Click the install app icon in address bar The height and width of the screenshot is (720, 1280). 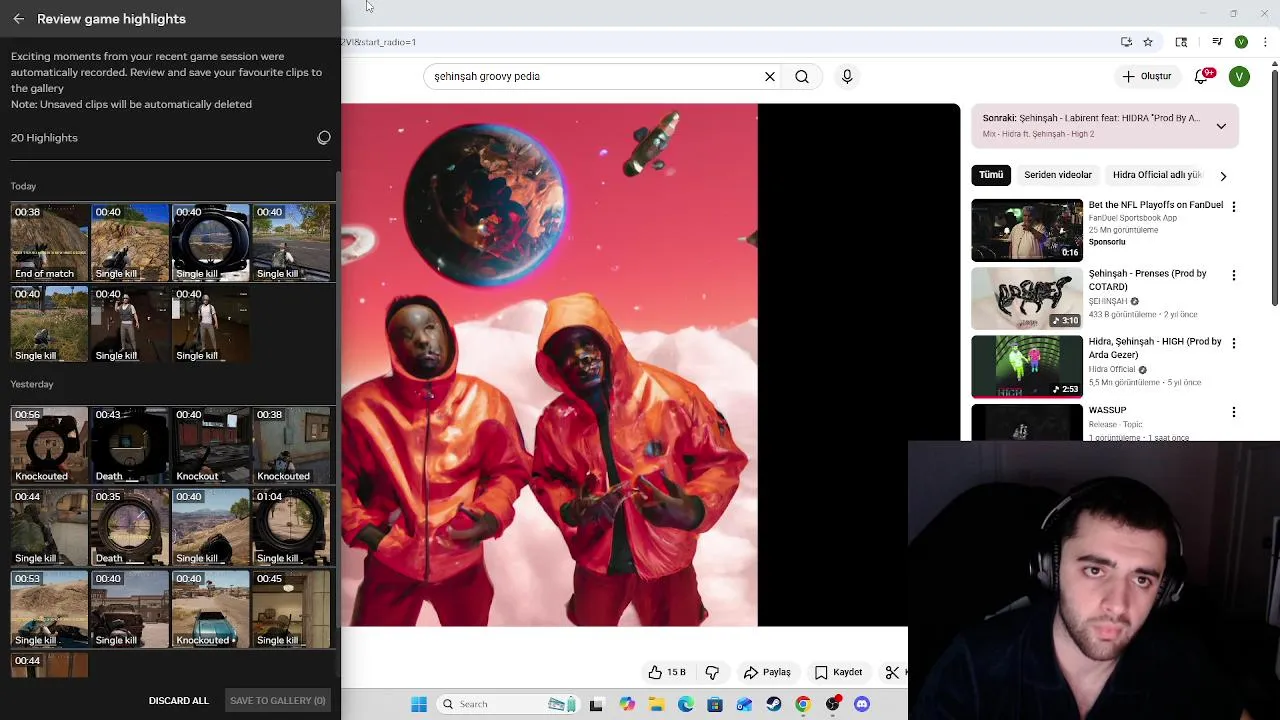click(1126, 42)
